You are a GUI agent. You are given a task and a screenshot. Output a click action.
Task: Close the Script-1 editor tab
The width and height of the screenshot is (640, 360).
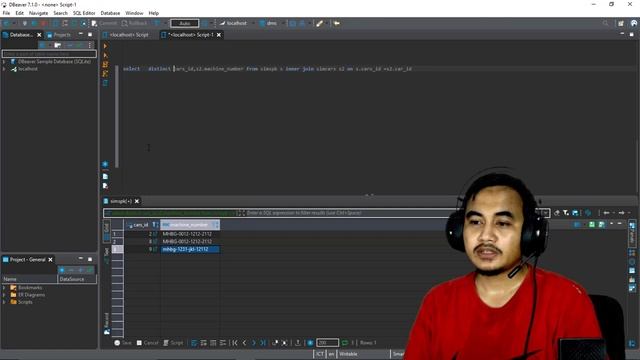point(219,35)
